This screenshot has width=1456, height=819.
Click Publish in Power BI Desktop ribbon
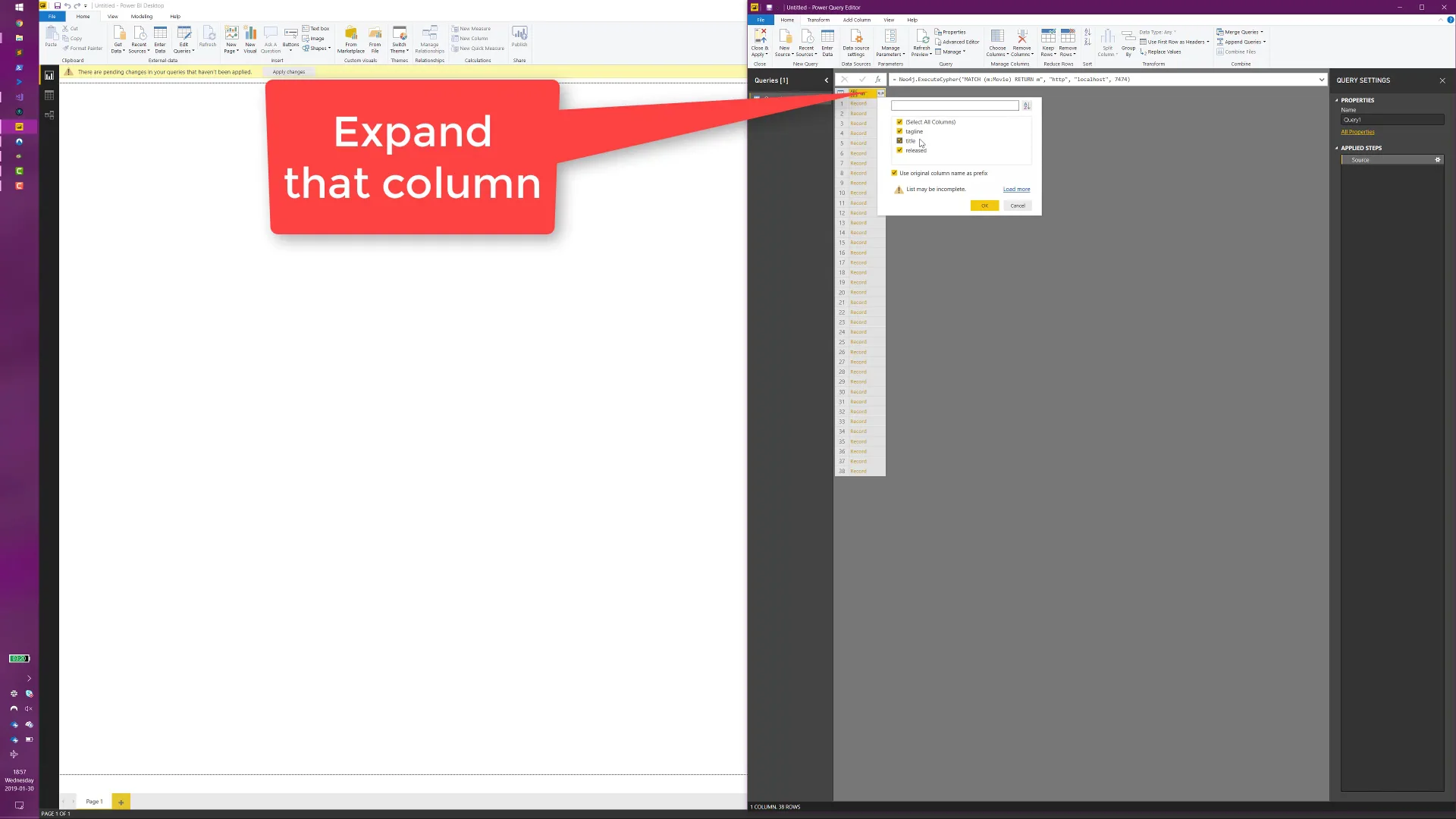(519, 36)
